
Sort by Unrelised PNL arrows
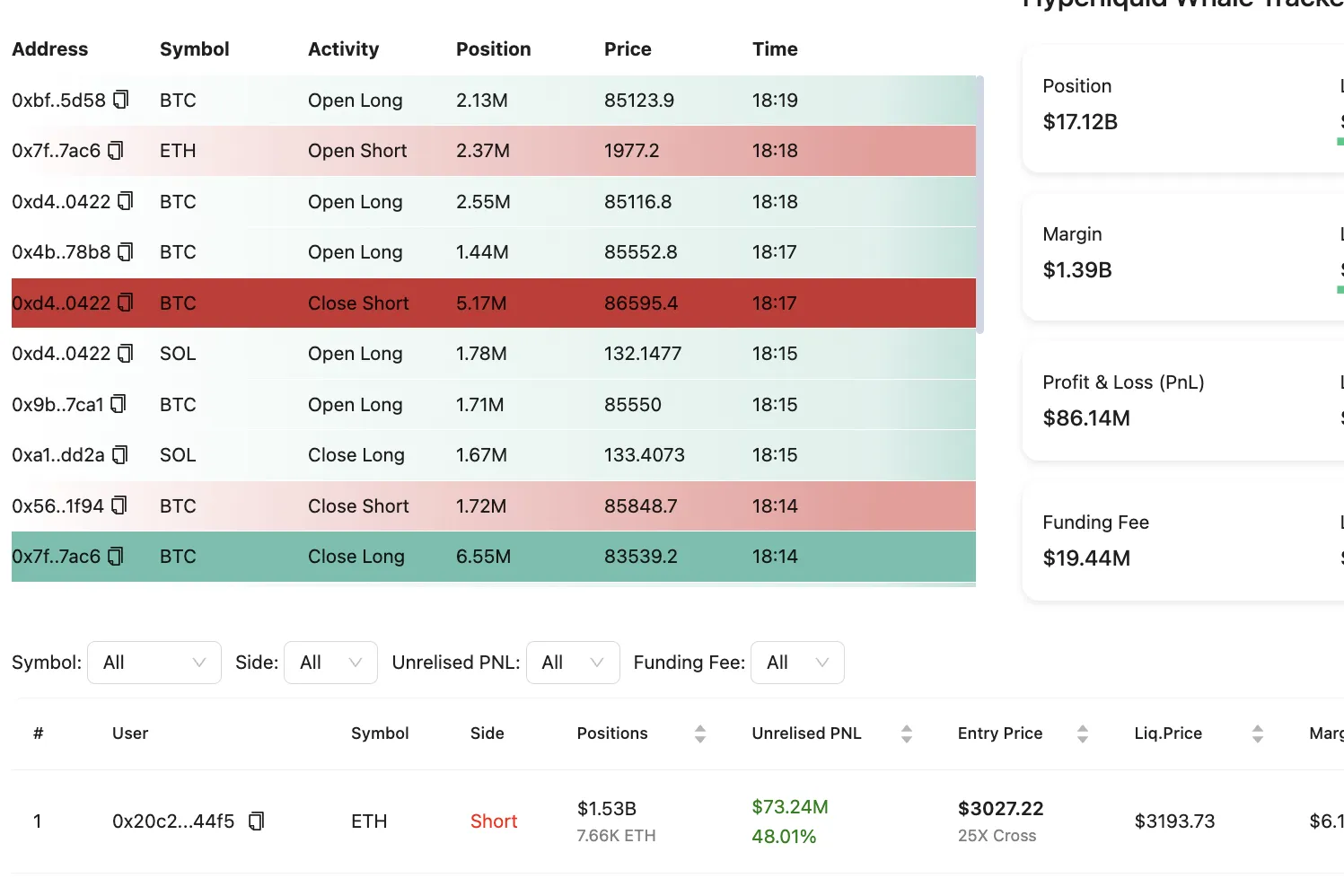click(x=907, y=733)
